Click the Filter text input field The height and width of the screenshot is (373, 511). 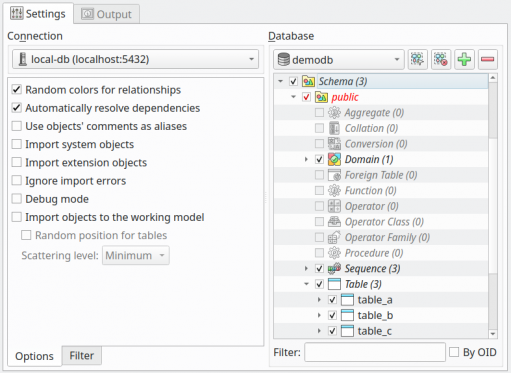point(375,352)
